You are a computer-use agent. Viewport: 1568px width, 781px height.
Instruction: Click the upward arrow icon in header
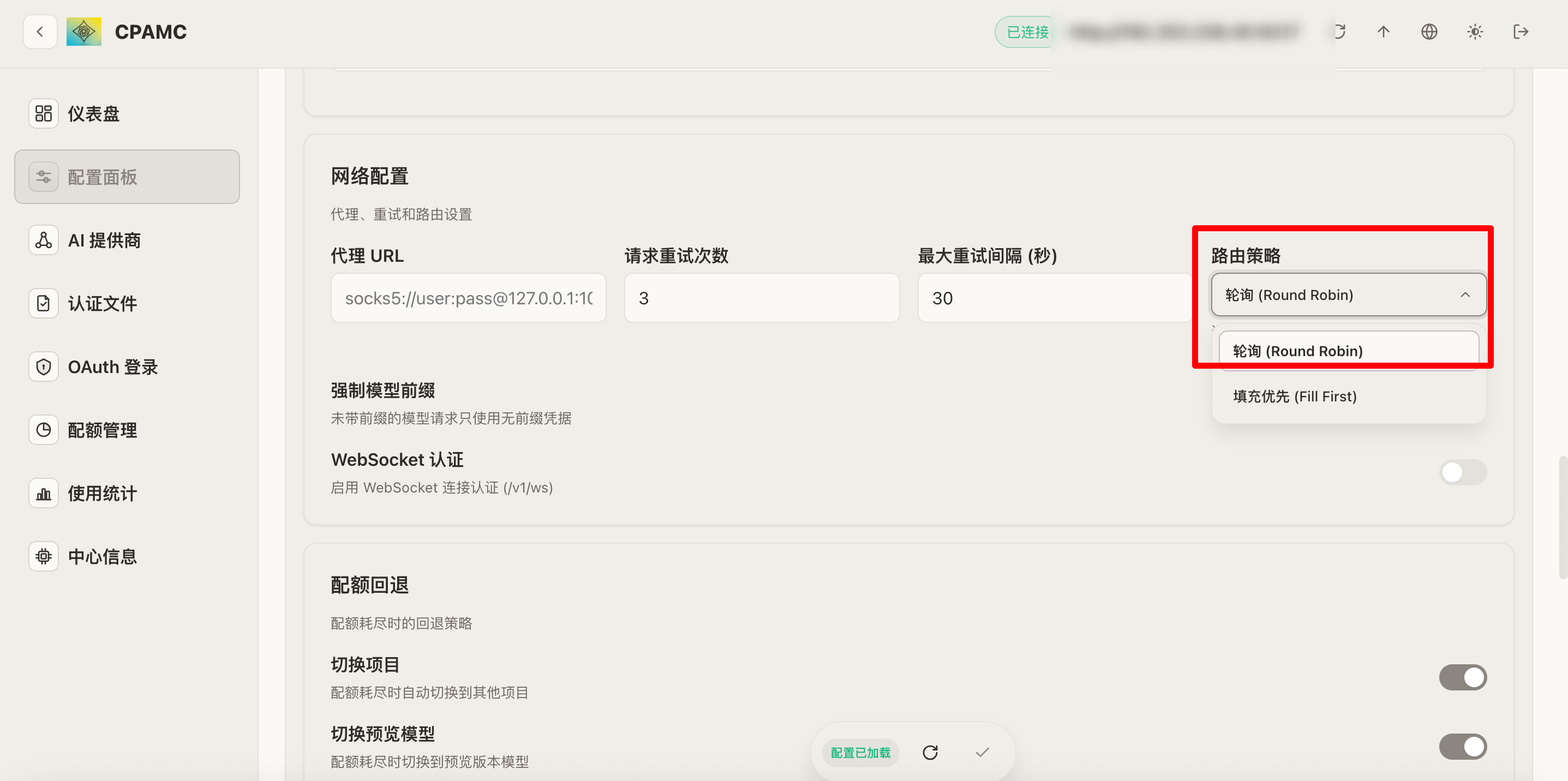pos(1383,32)
